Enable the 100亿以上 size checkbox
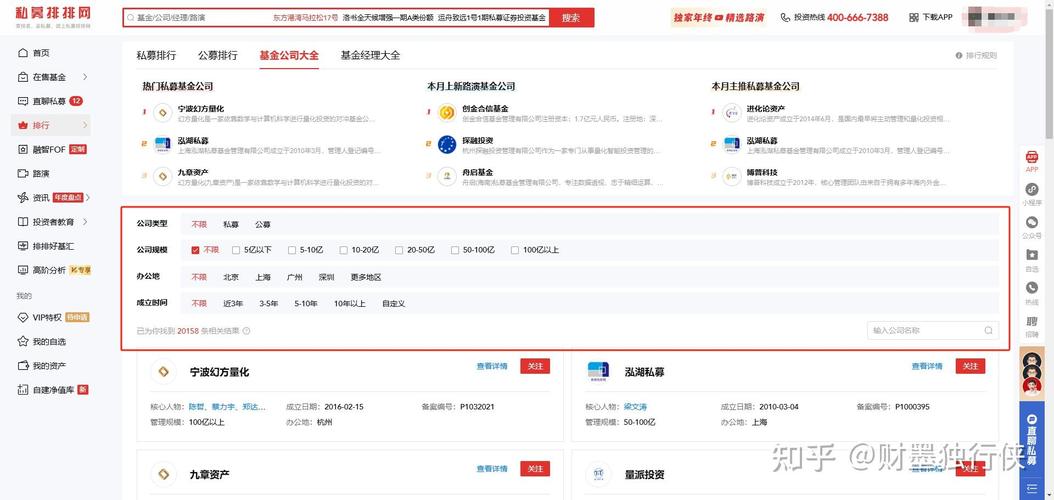This screenshot has height=500, width=1054. click(x=515, y=250)
